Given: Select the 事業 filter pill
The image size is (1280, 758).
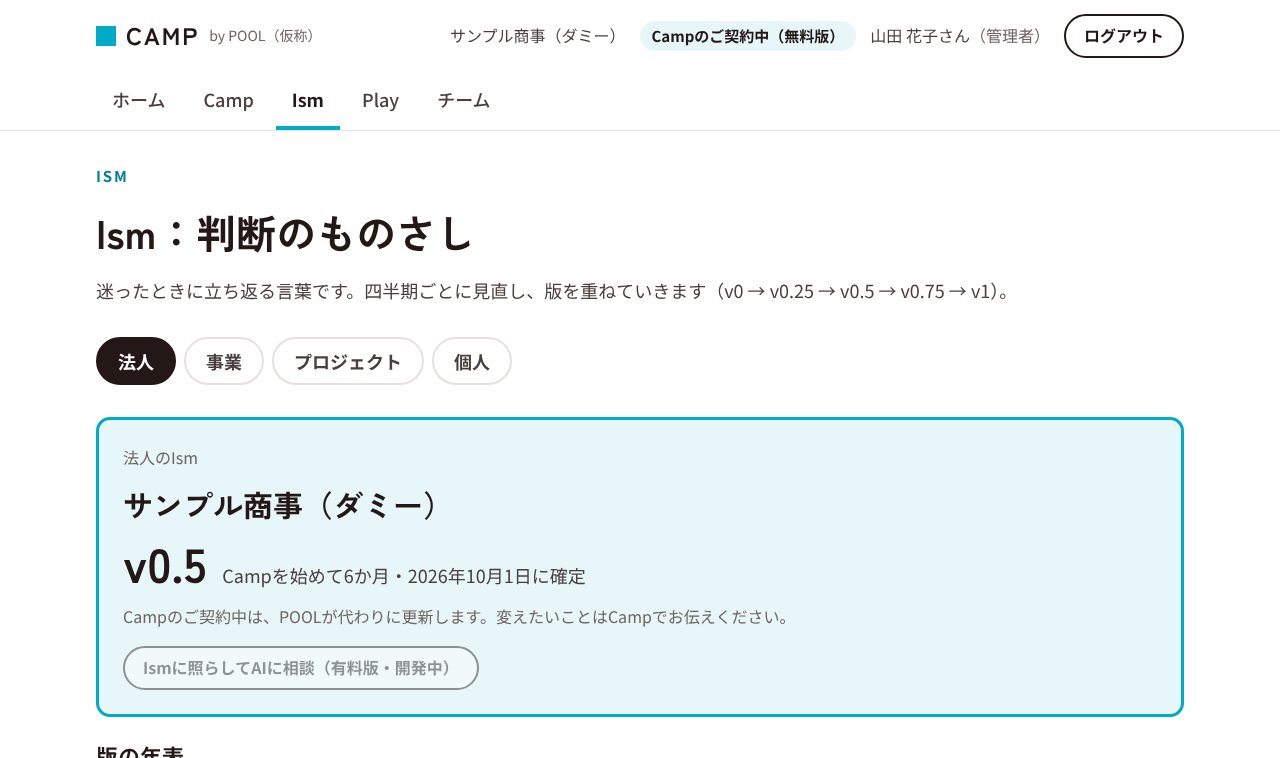Looking at the screenshot, I should pyautogui.click(x=224, y=361).
